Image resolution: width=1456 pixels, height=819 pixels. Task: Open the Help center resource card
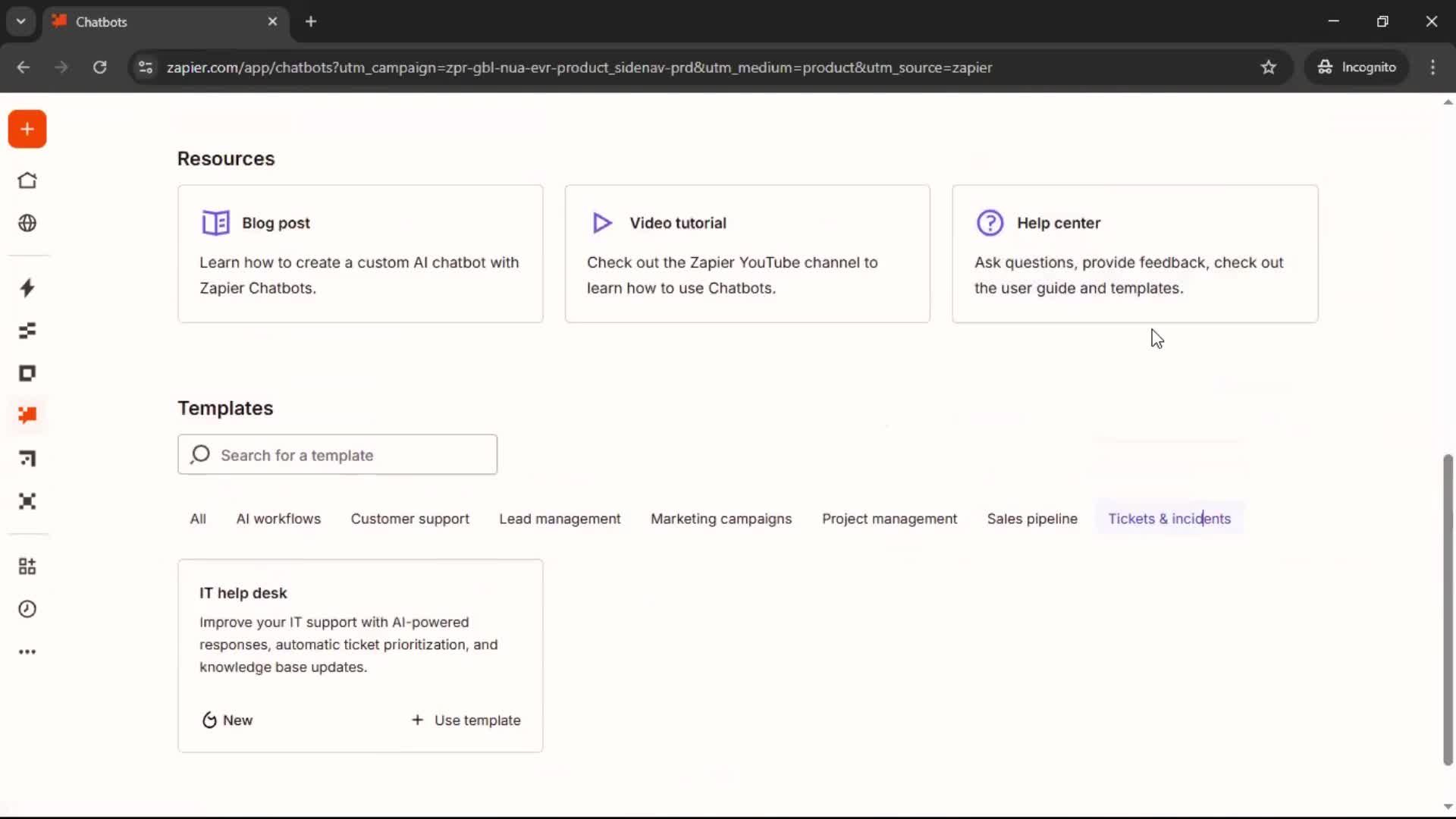point(1135,254)
